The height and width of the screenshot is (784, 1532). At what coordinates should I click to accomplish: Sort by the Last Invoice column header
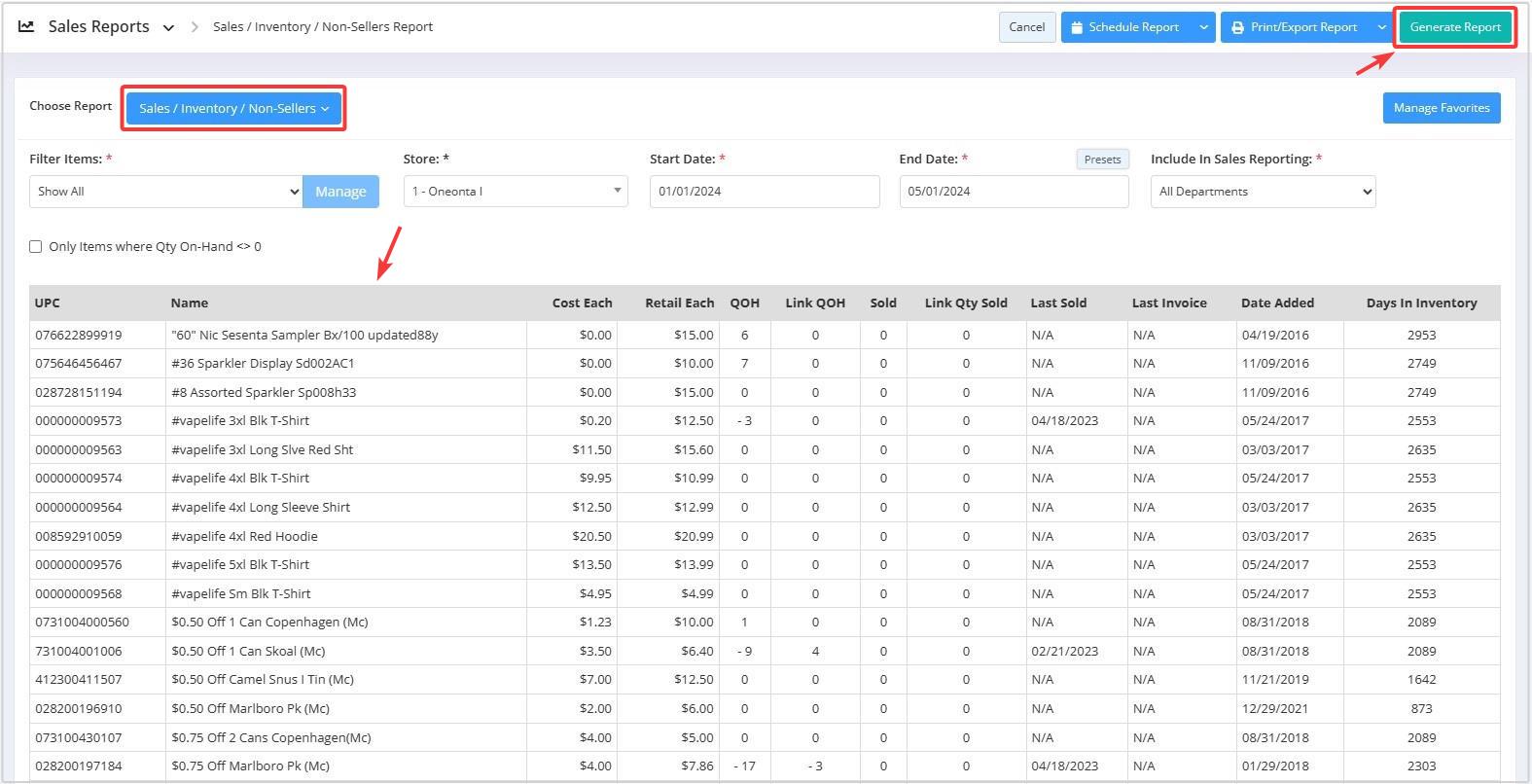coord(1169,303)
